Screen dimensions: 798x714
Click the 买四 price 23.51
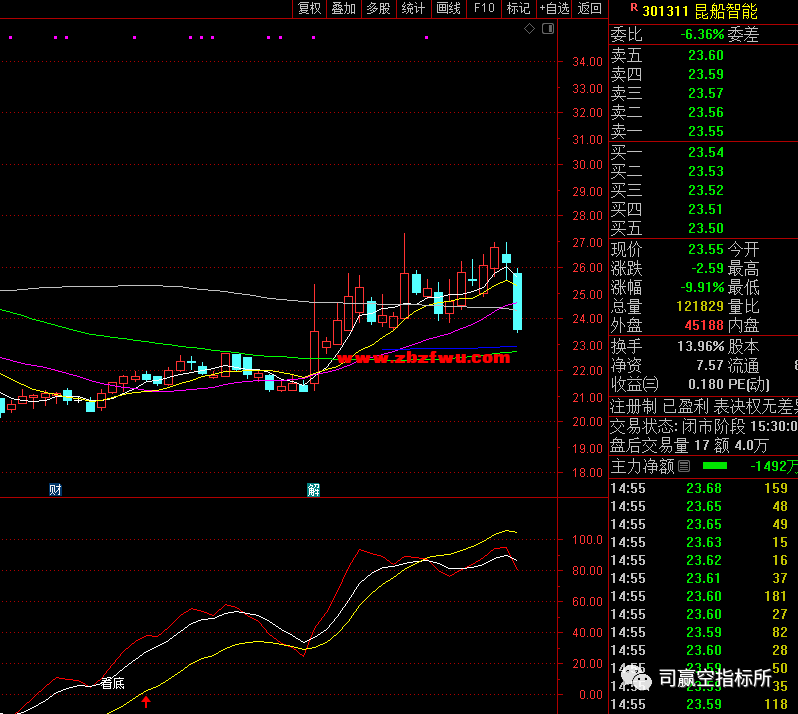pos(705,210)
